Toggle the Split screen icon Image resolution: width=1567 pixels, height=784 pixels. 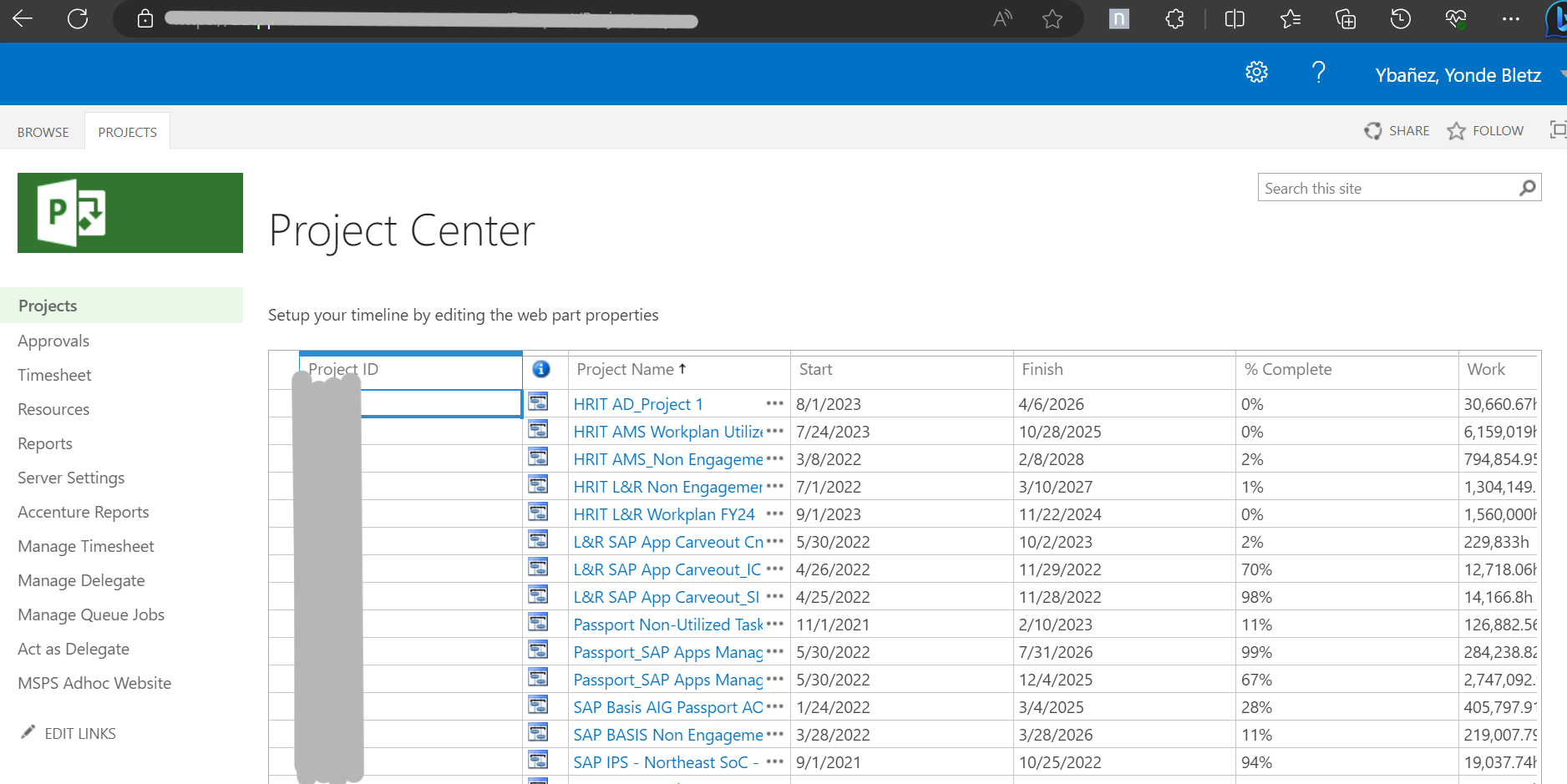click(1235, 18)
